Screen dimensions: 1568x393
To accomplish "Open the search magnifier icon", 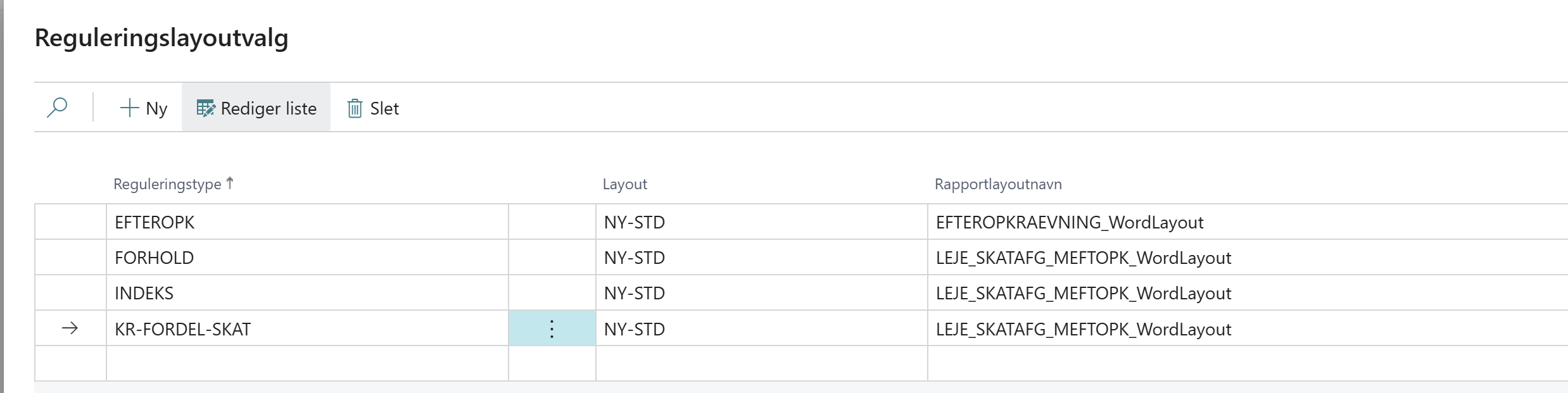I will (x=57, y=108).
